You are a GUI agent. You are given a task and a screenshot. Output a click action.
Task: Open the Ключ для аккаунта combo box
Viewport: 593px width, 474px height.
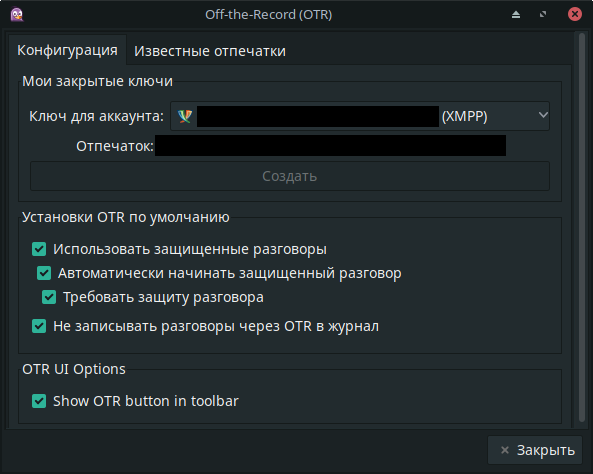coord(360,116)
